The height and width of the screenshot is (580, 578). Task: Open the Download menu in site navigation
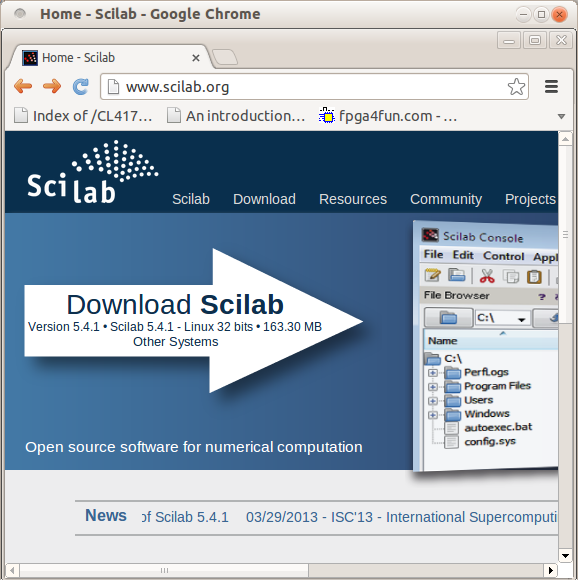(x=264, y=199)
